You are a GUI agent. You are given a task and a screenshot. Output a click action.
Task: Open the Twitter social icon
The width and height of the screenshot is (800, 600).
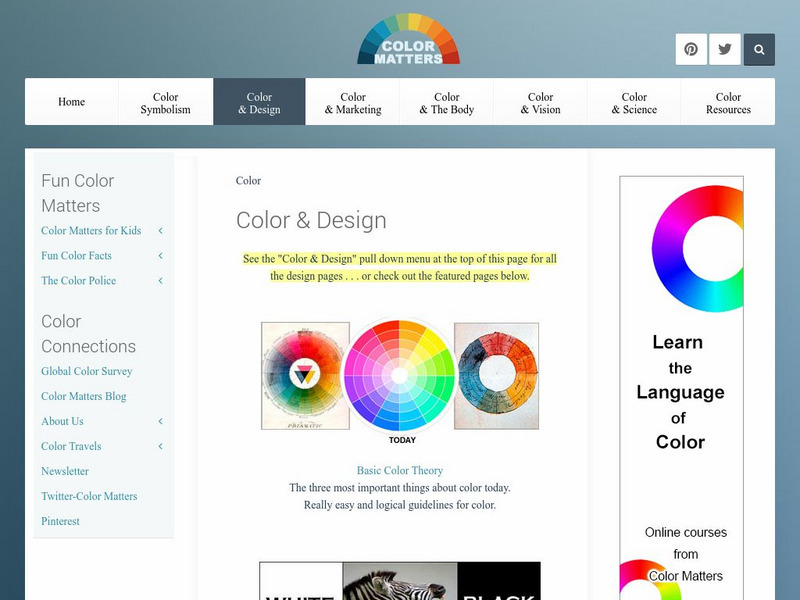tap(725, 49)
